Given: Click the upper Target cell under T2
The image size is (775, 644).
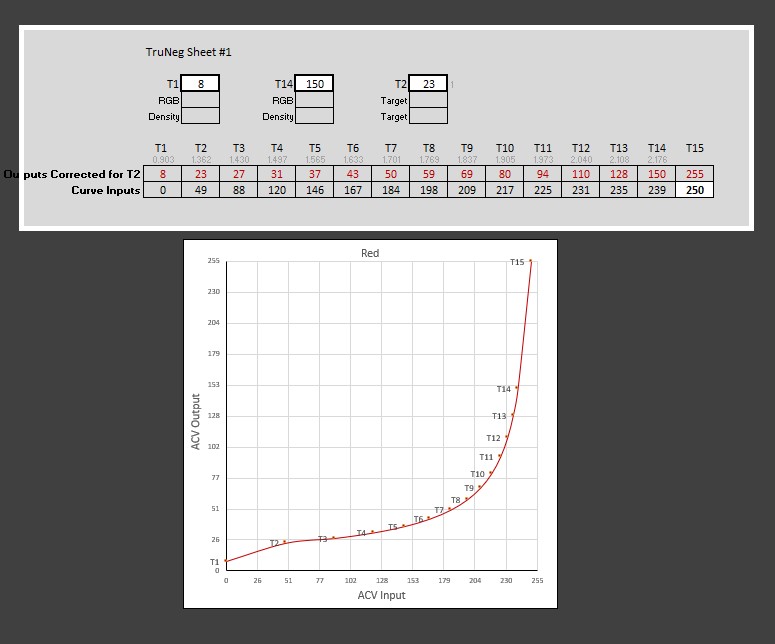Looking at the screenshot, I should pyautogui.click(x=428, y=100).
